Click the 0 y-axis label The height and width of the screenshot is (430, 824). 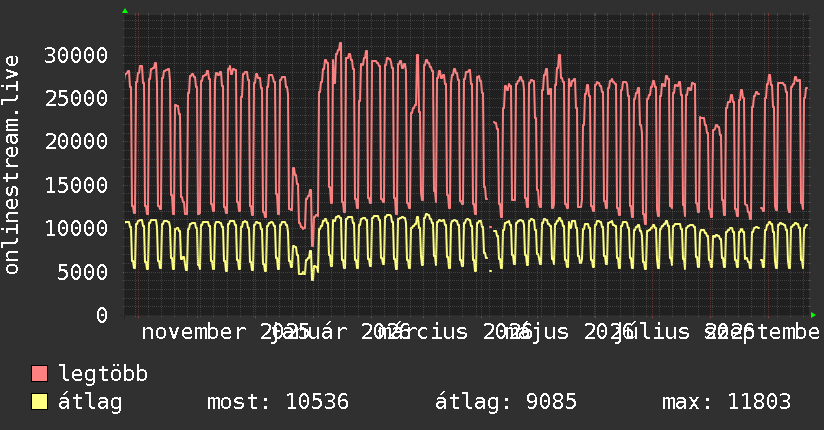102,315
